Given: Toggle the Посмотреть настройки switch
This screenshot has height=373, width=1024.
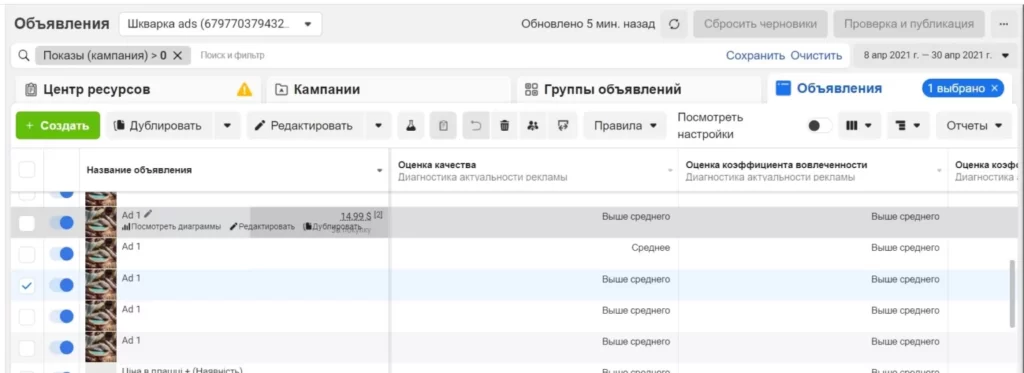Looking at the screenshot, I should (x=820, y=125).
